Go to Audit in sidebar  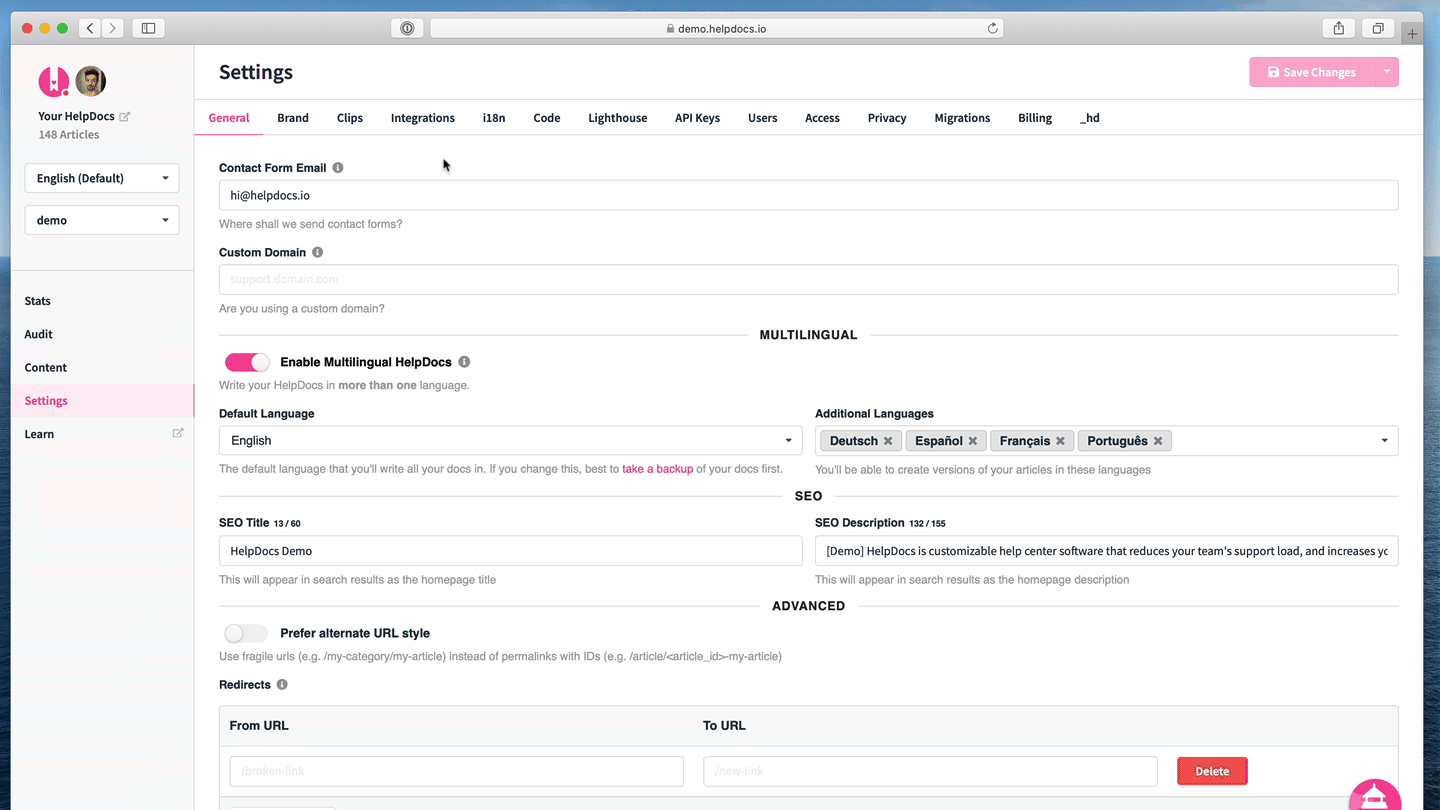coord(39,334)
